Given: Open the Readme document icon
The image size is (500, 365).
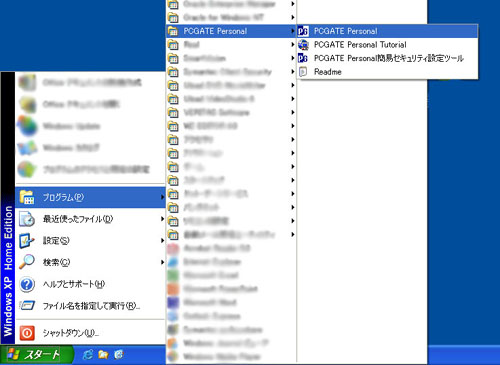Looking at the screenshot, I should (303, 72).
